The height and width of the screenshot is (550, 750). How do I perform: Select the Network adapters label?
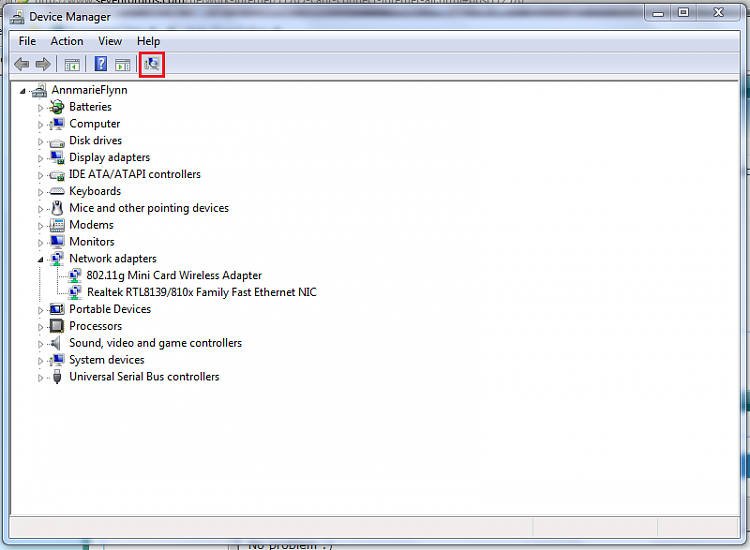coord(113,258)
